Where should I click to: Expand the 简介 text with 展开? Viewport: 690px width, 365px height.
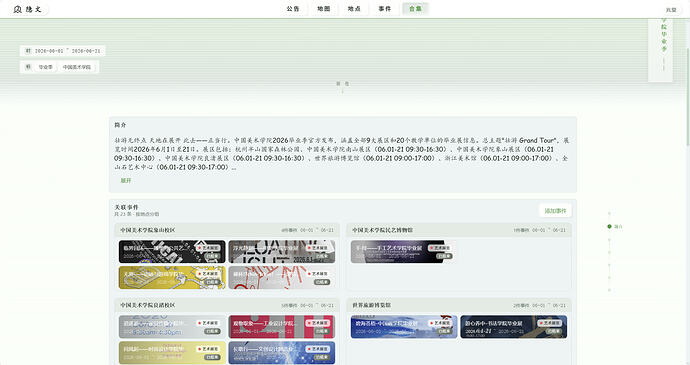pyautogui.click(x=126, y=181)
